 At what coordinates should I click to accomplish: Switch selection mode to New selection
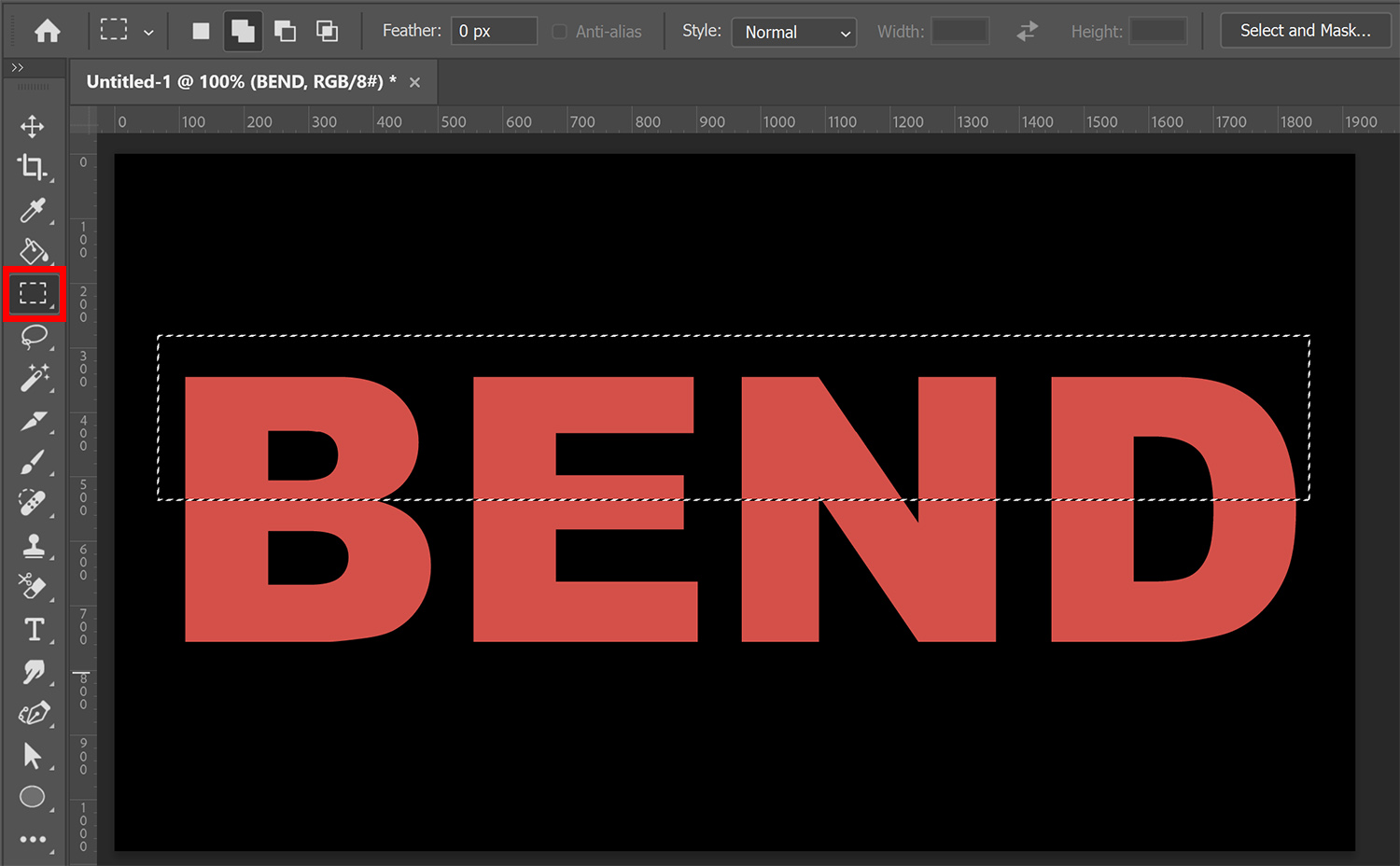pos(200,30)
